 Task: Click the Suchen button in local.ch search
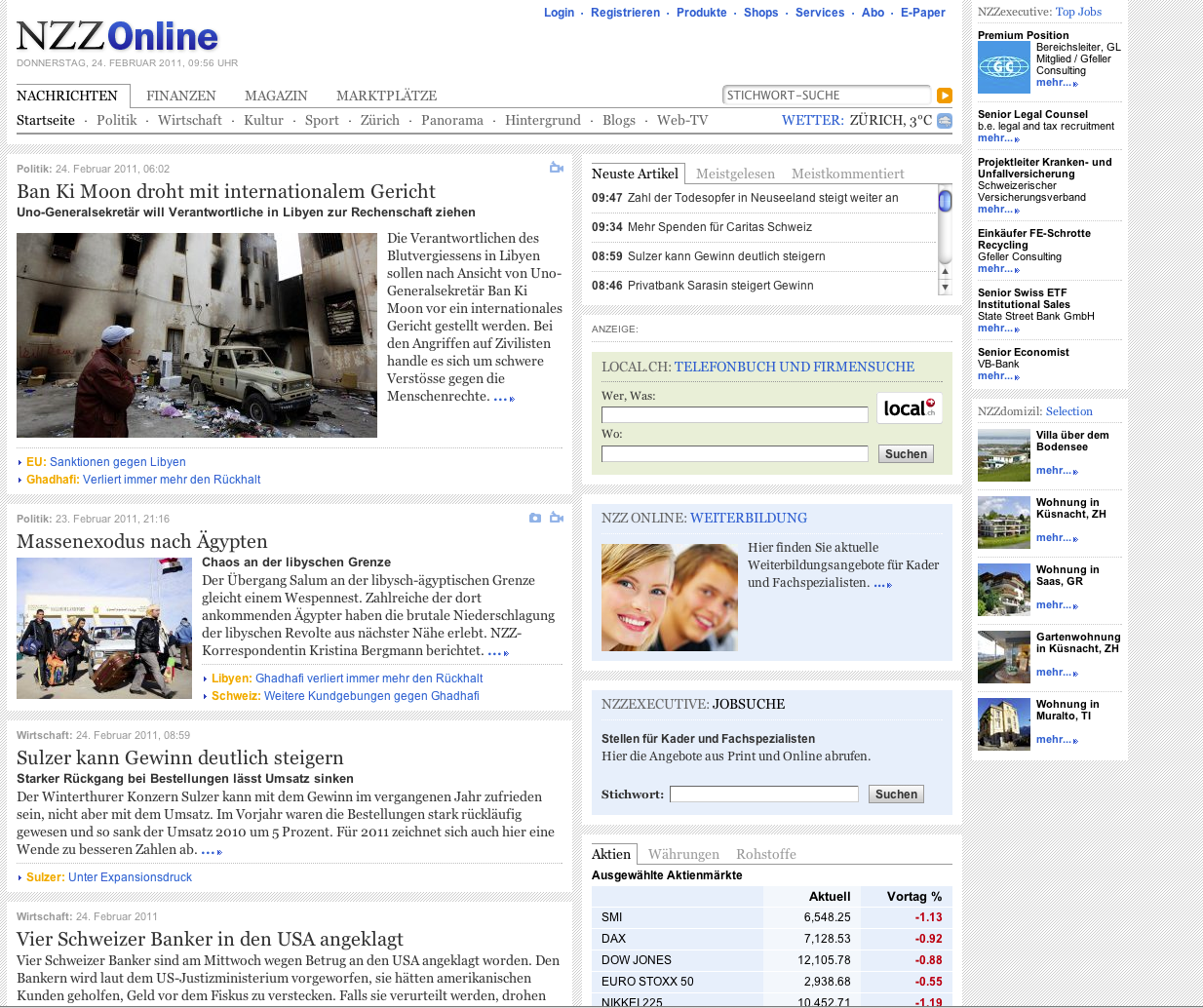point(906,454)
